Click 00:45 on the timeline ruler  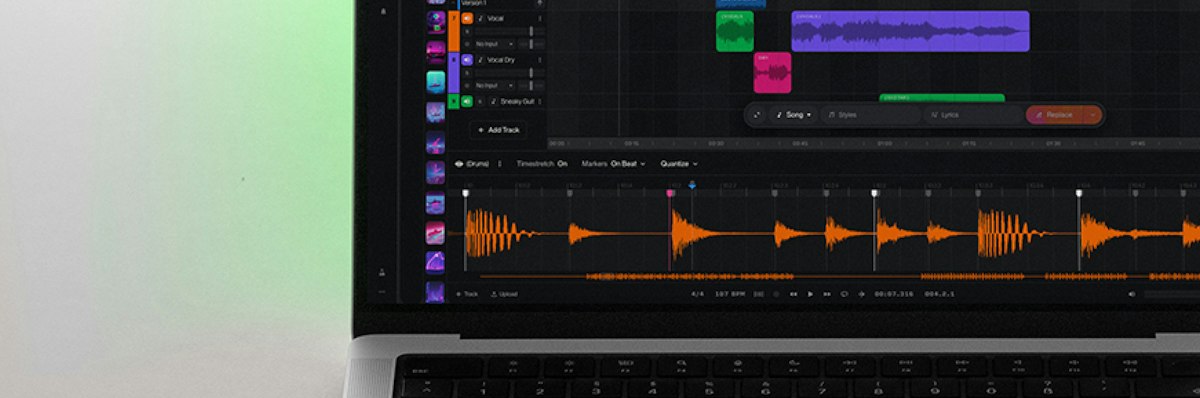(800, 143)
